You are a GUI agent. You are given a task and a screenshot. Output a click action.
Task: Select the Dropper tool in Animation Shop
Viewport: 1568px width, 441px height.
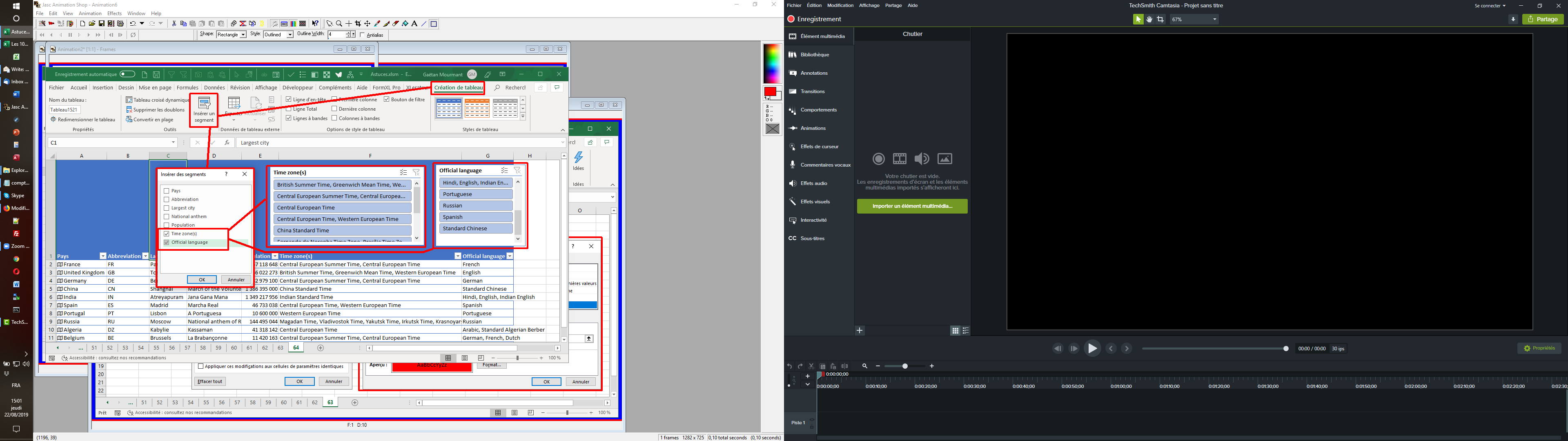point(377,24)
